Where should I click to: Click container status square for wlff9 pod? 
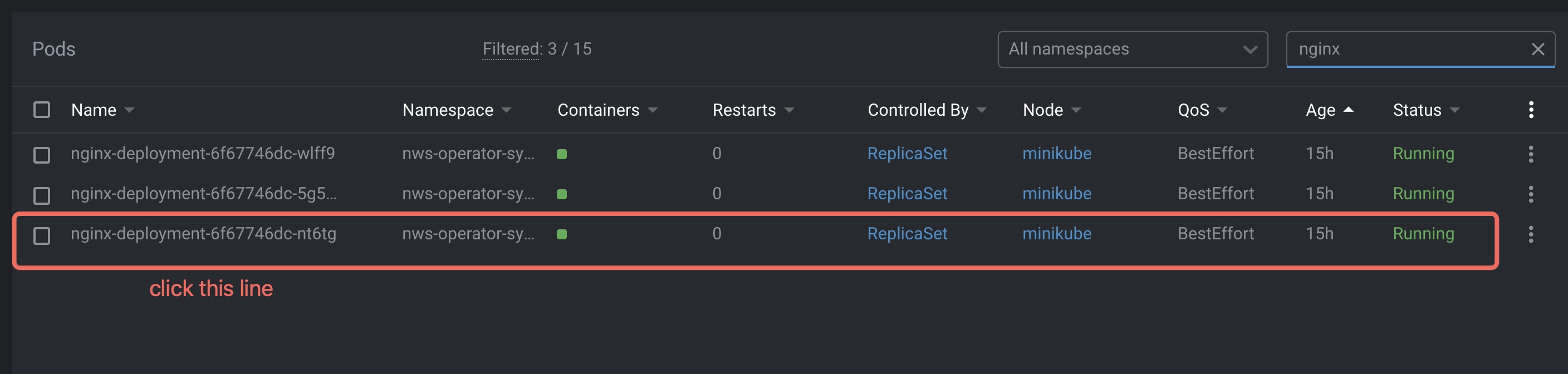coord(561,155)
